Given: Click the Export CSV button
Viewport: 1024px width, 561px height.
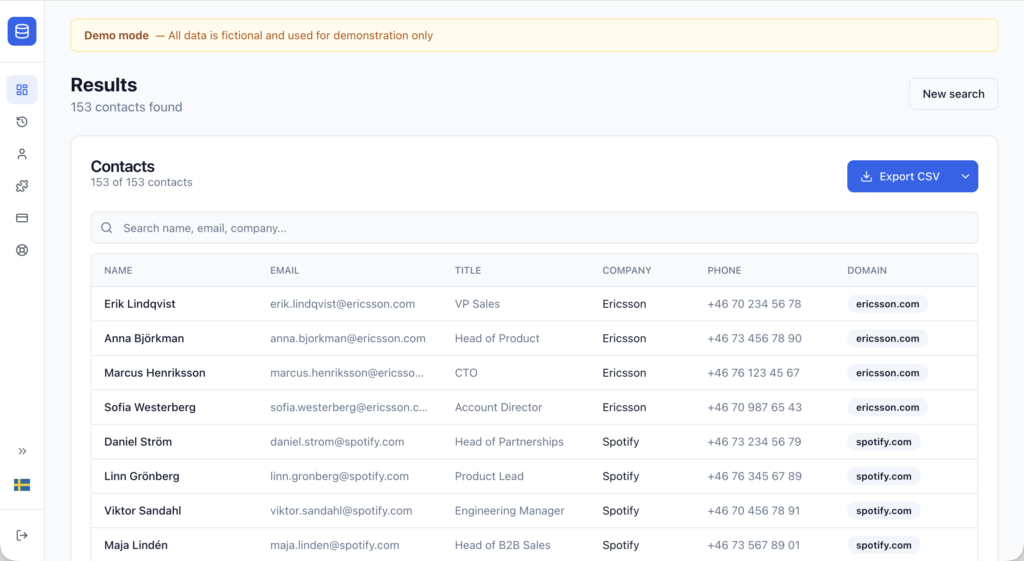Looking at the screenshot, I should (x=900, y=177).
